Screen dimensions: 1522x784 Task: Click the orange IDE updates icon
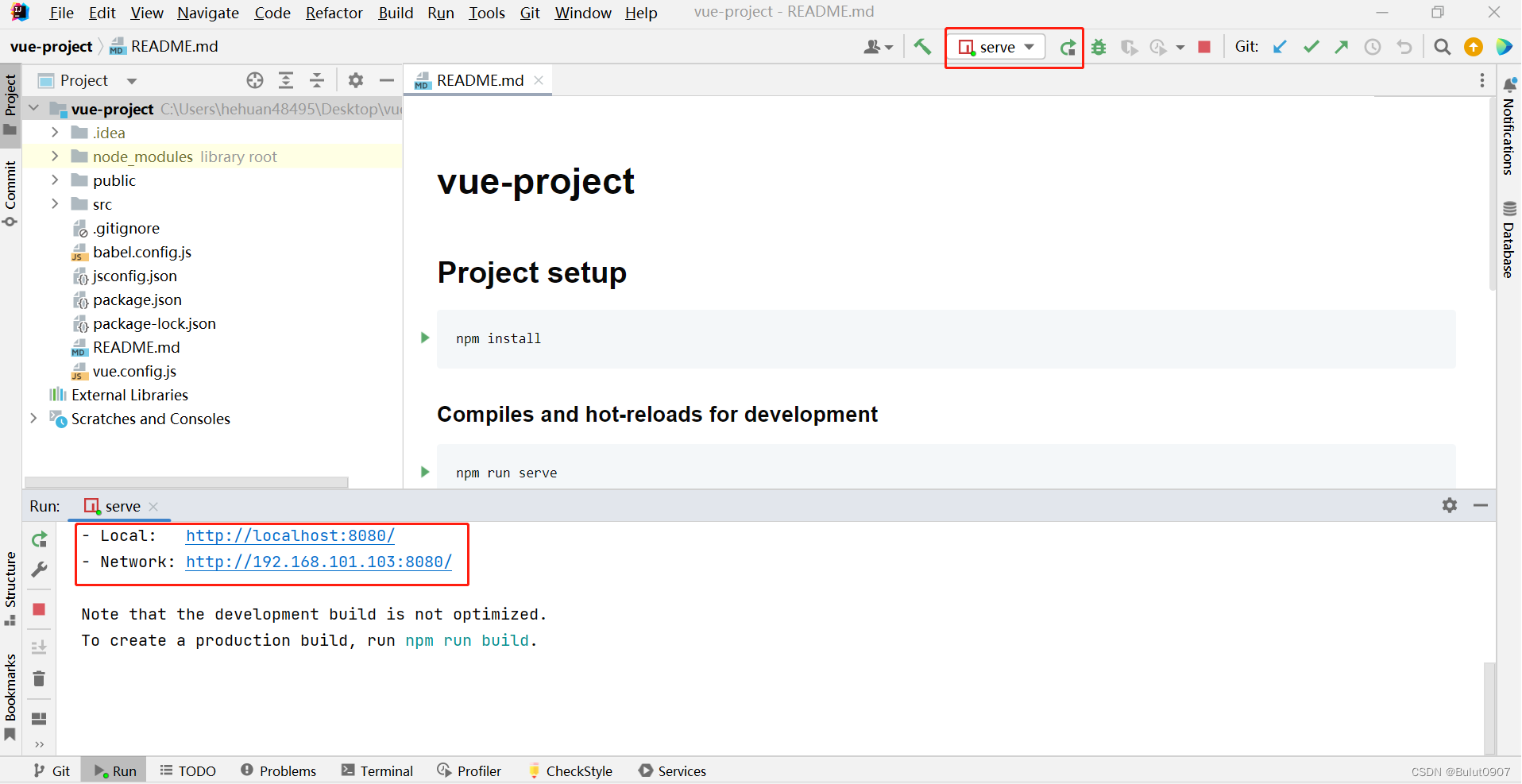[1474, 47]
